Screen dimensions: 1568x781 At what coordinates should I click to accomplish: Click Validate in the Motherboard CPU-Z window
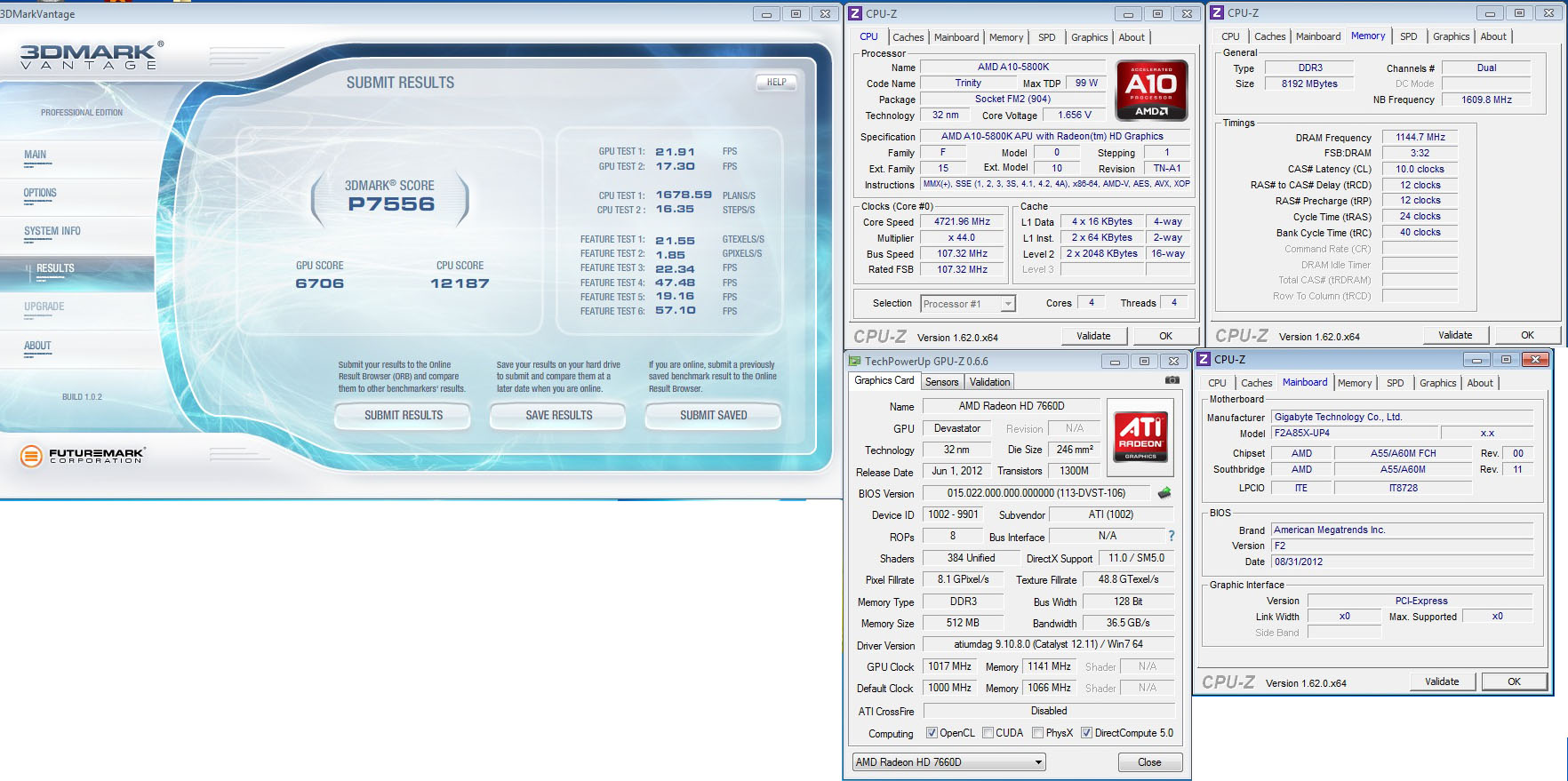(x=1442, y=681)
